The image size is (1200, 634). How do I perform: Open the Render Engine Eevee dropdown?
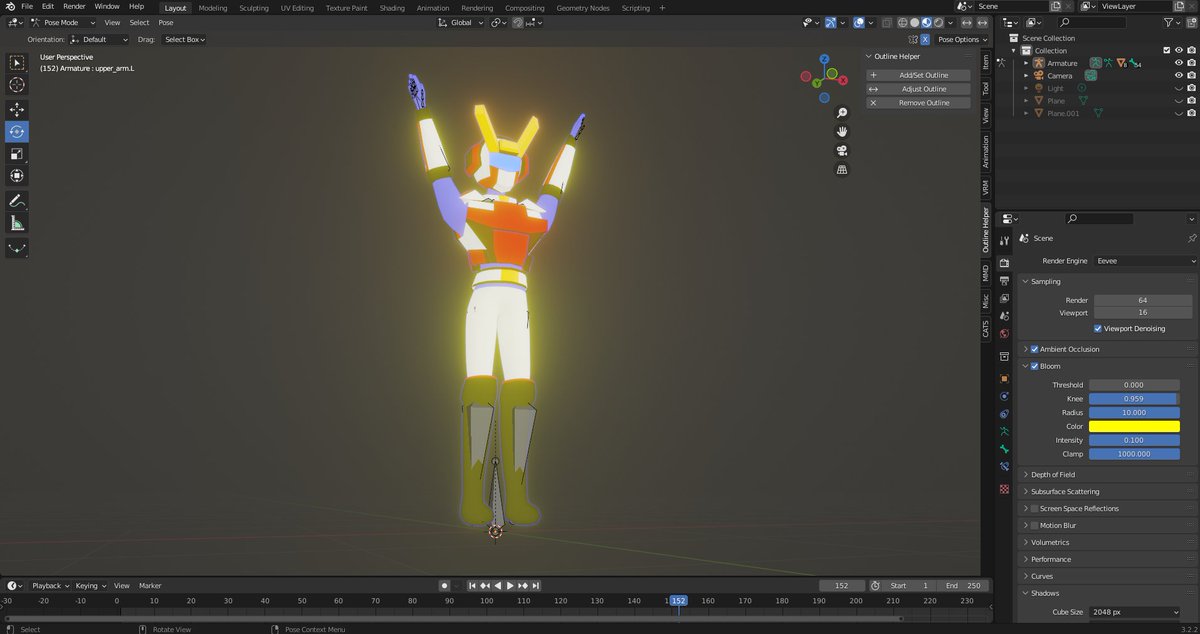(1146, 261)
